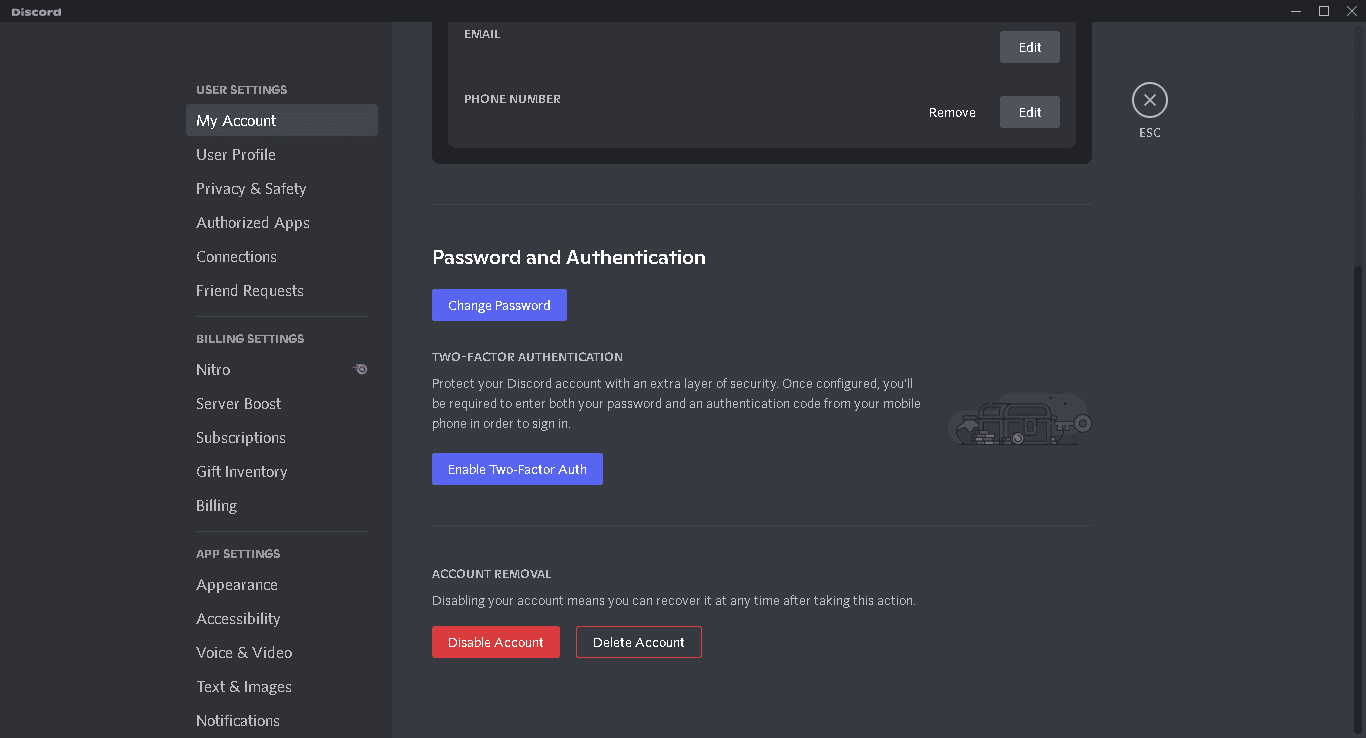This screenshot has width=1366, height=738.
Task: Go to Privacy & Safety settings
Action: tap(251, 189)
